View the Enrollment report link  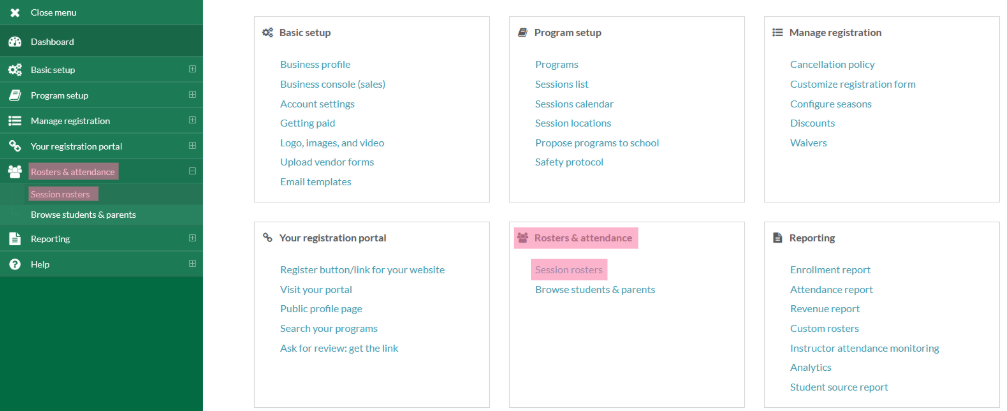pos(830,270)
